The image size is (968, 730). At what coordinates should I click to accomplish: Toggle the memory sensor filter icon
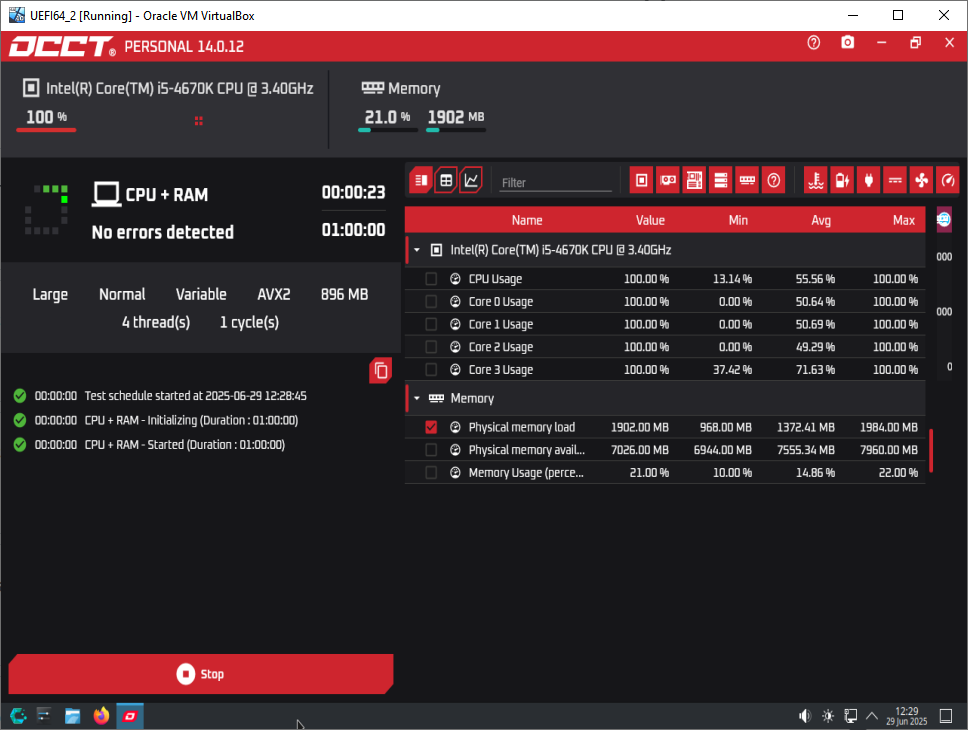[747, 180]
